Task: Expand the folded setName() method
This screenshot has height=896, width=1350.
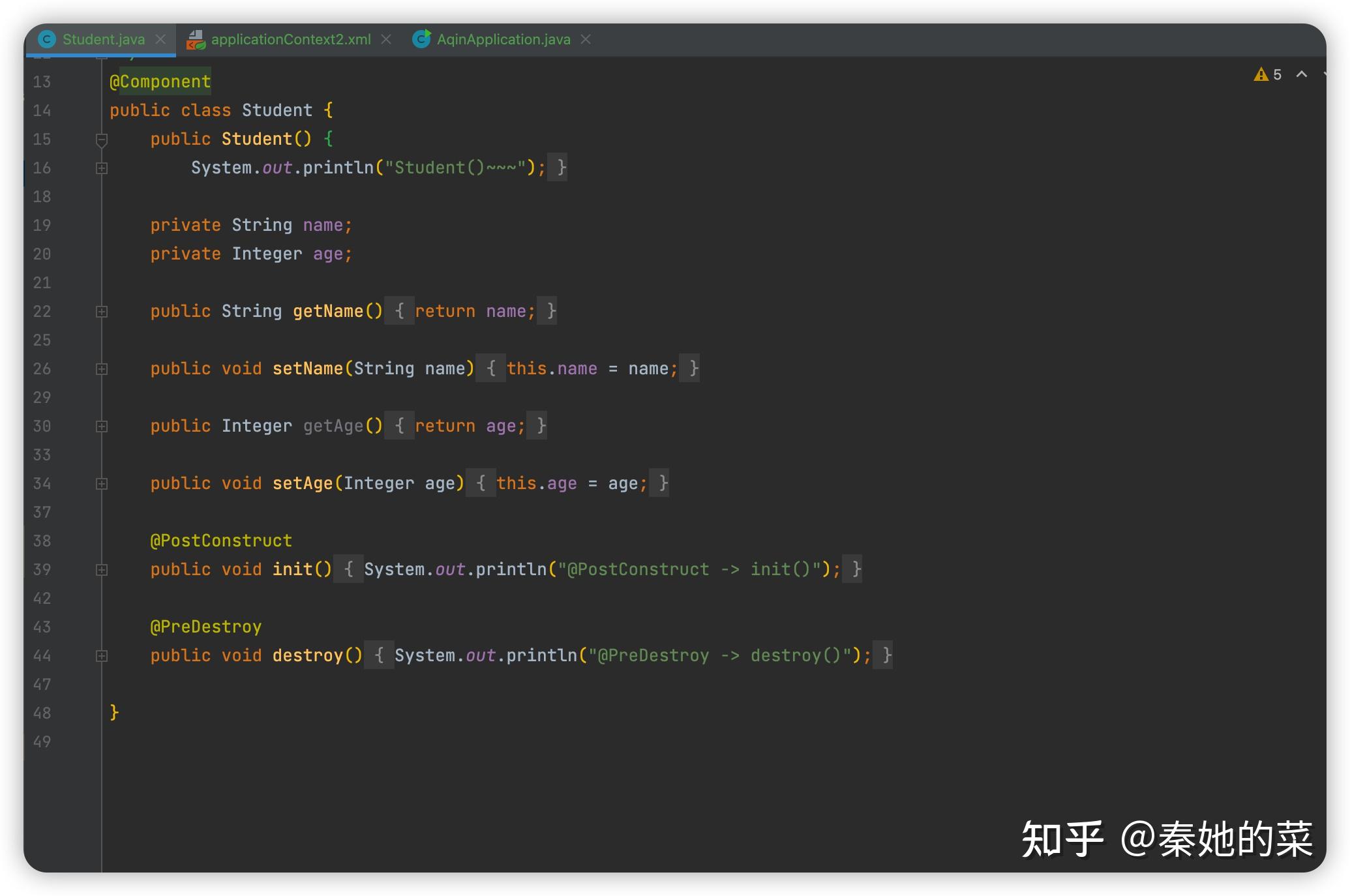Action: coord(102,369)
